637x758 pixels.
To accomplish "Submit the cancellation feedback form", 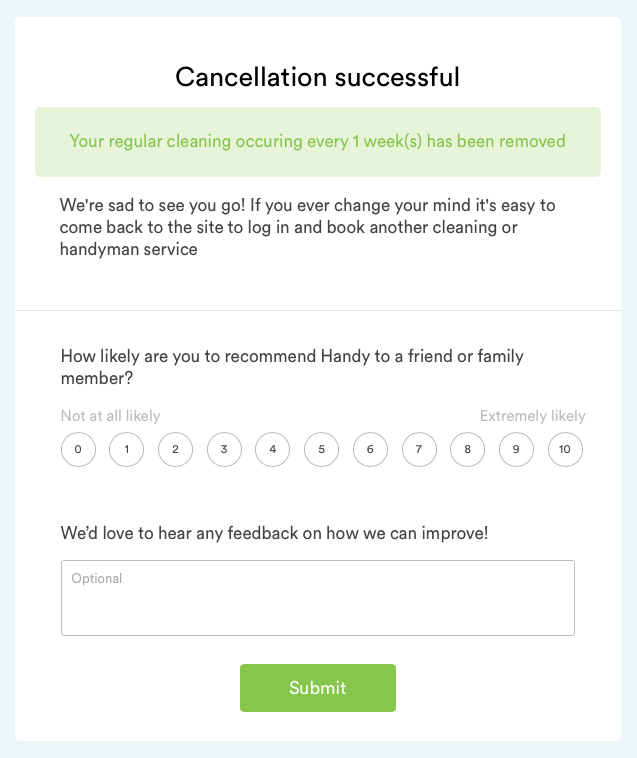I will (318, 687).
